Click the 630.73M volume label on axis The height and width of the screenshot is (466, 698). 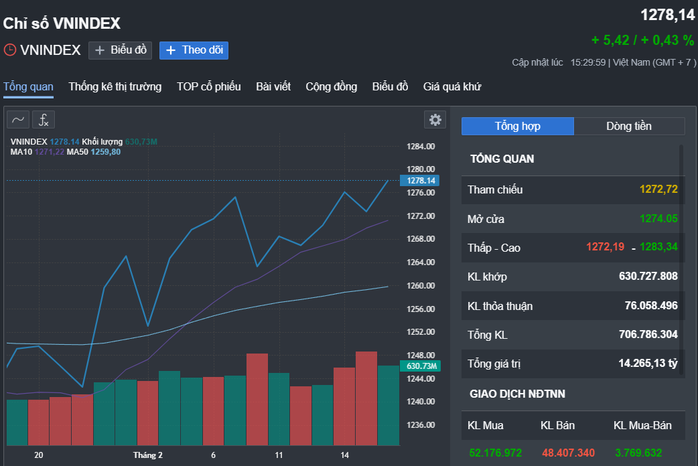(x=421, y=366)
